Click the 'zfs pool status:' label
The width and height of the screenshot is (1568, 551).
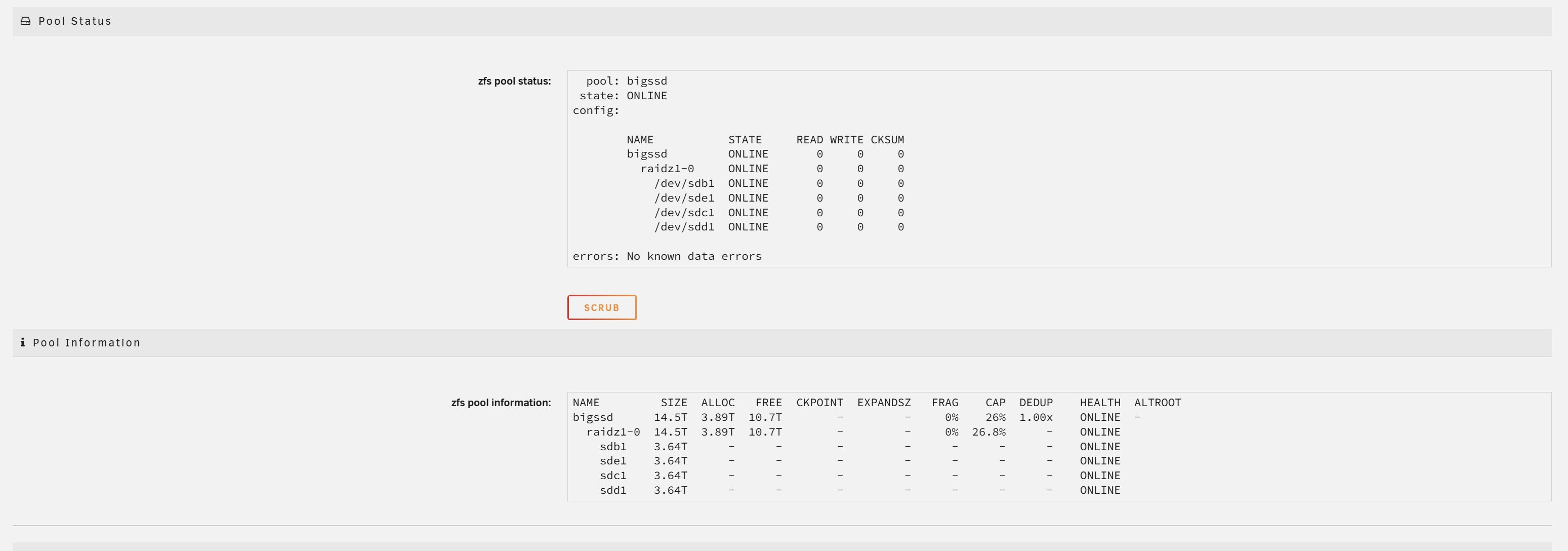pyautogui.click(x=514, y=82)
